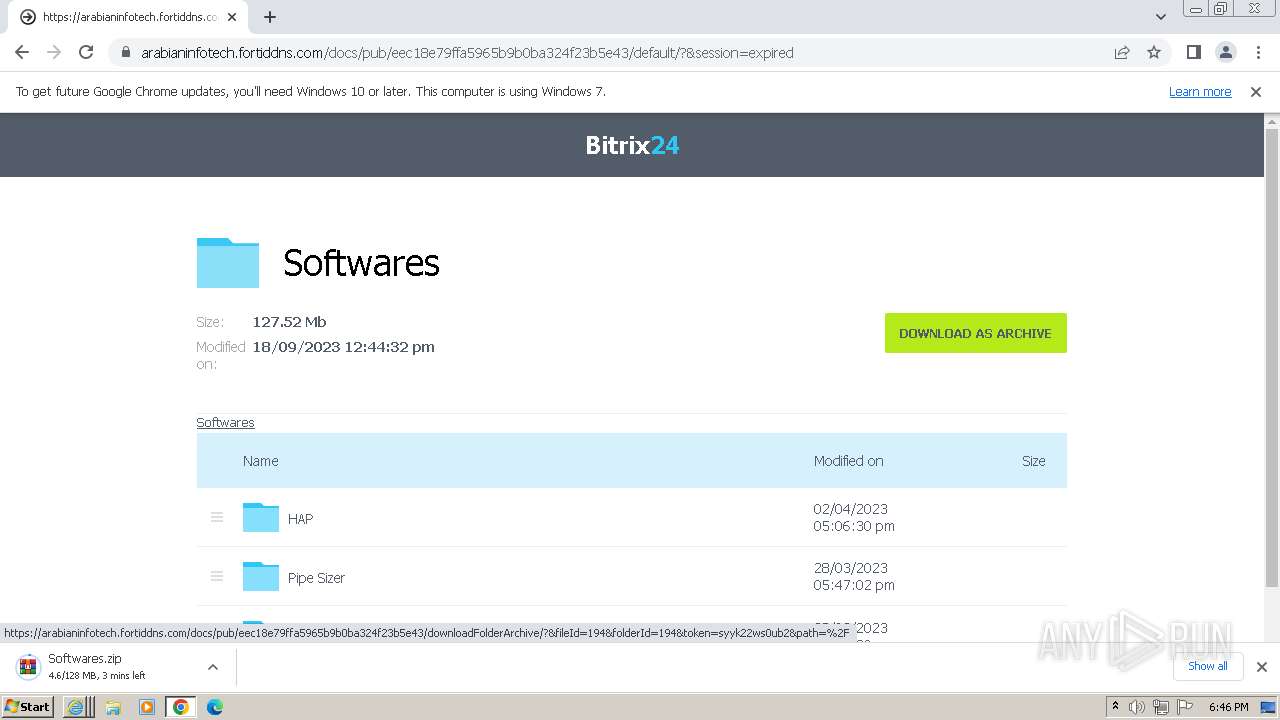The width and height of the screenshot is (1280, 720).
Task: Open the side panel icon
Action: (x=1193, y=52)
